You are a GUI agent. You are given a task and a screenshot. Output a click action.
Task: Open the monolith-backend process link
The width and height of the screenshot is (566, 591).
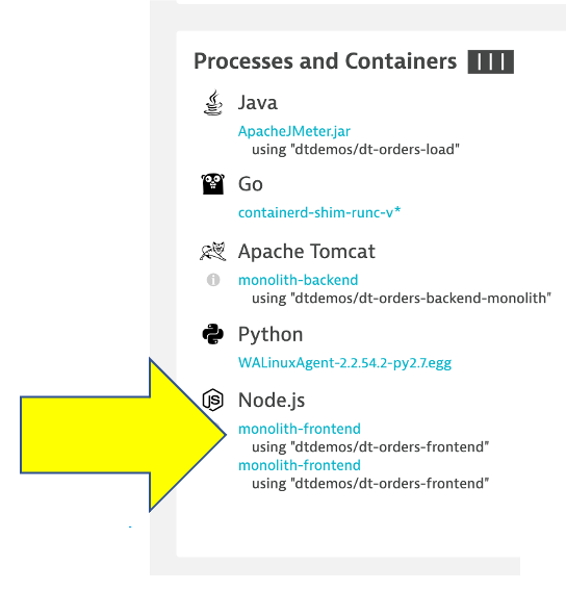coord(298,280)
